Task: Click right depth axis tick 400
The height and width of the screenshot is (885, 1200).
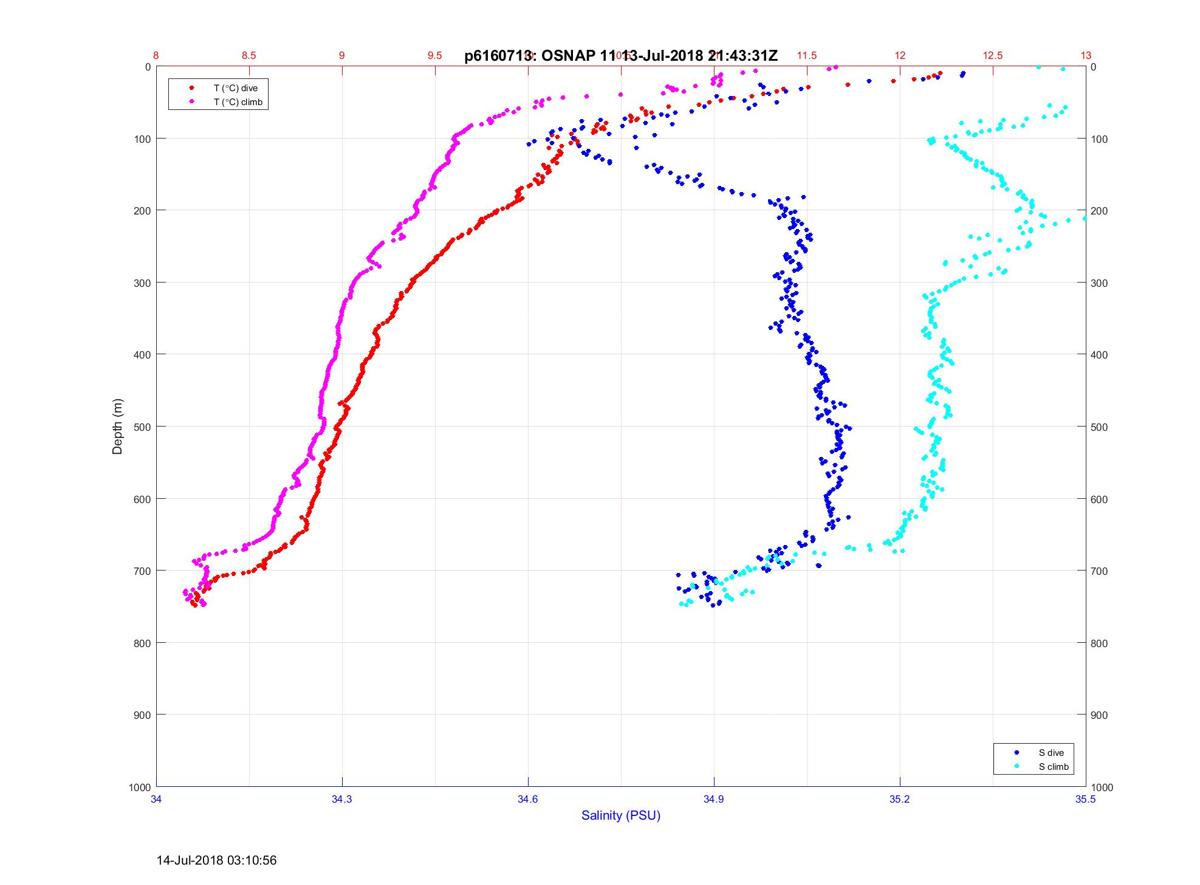Action: [1100, 355]
